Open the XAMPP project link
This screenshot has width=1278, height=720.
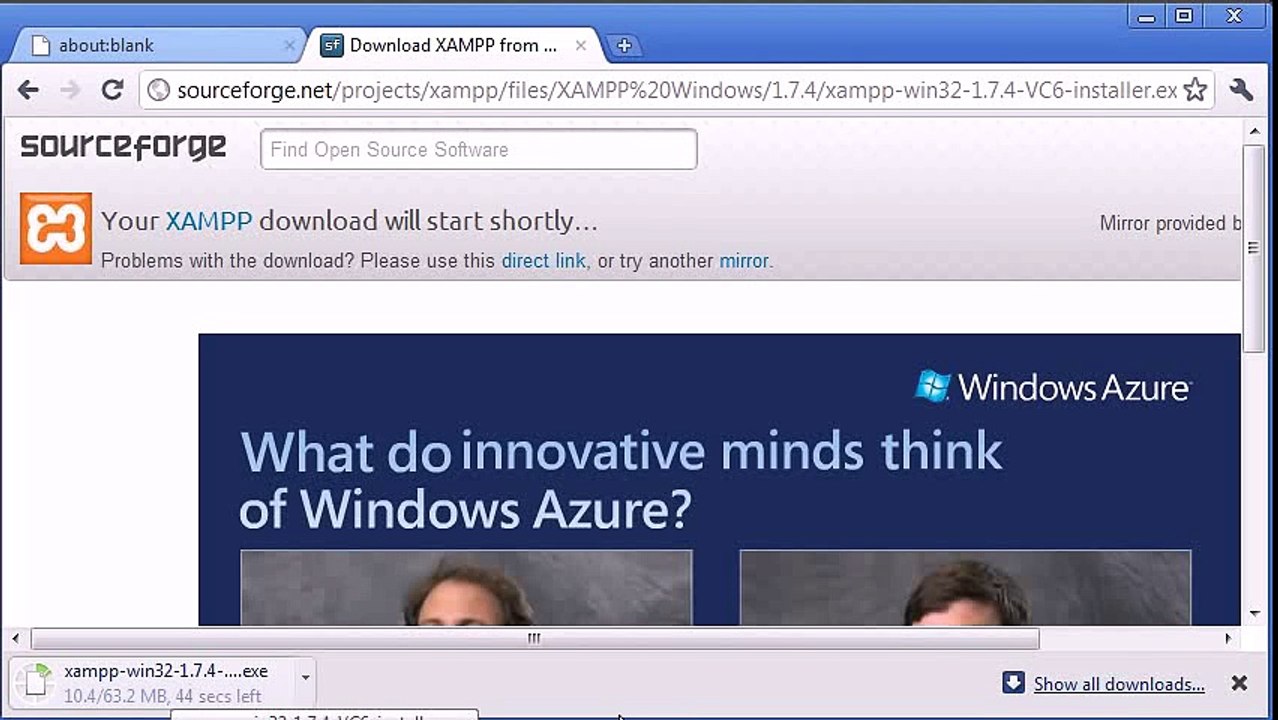(x=208, y=221)
